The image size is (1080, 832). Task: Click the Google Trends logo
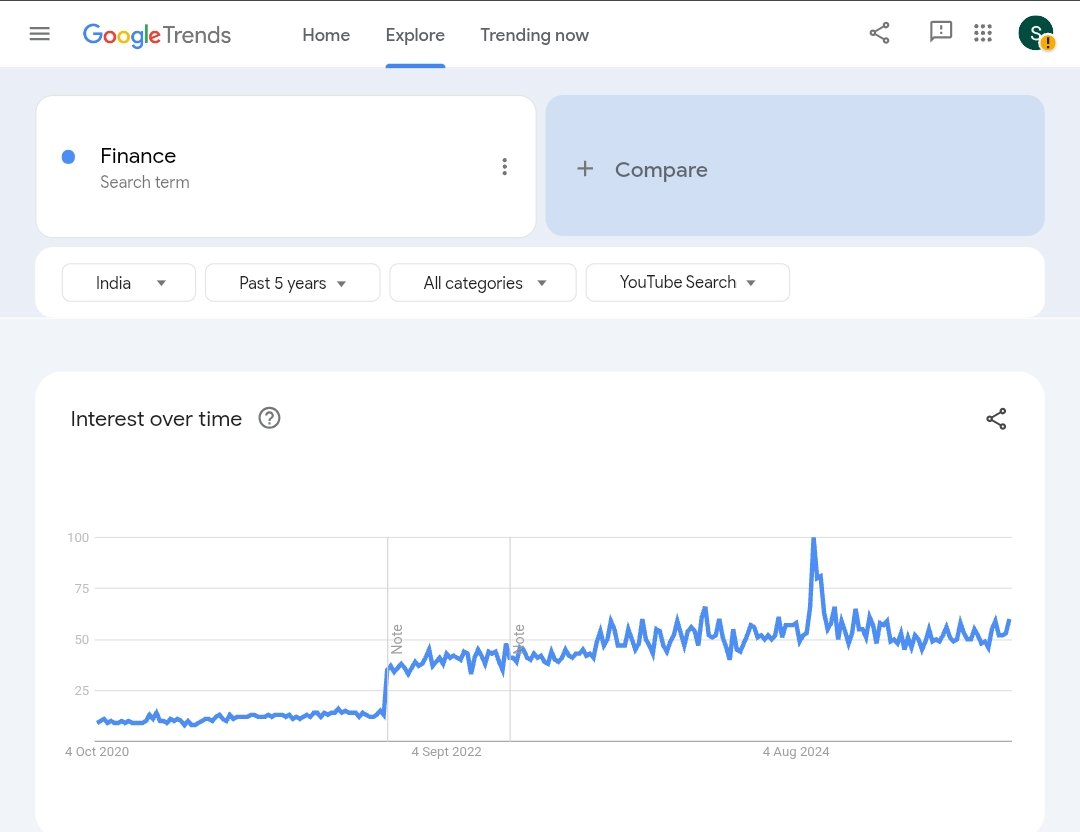pyautogui.click(x=156, y=35)
